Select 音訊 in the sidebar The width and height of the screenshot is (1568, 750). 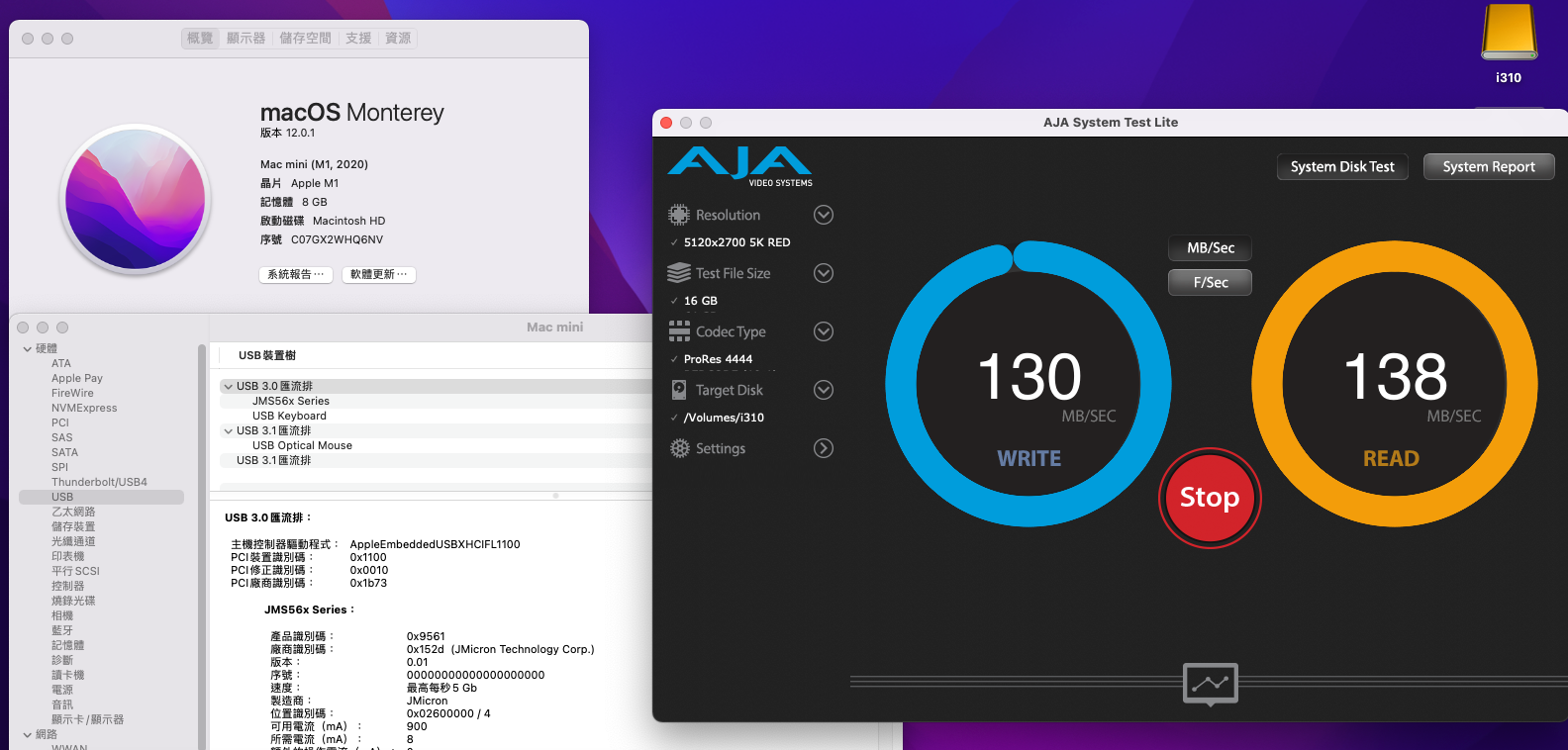(62, 704)
